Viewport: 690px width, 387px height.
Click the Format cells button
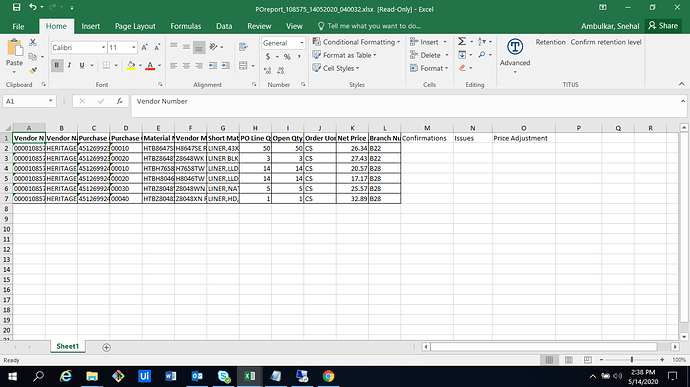click(x=429, y=68)
